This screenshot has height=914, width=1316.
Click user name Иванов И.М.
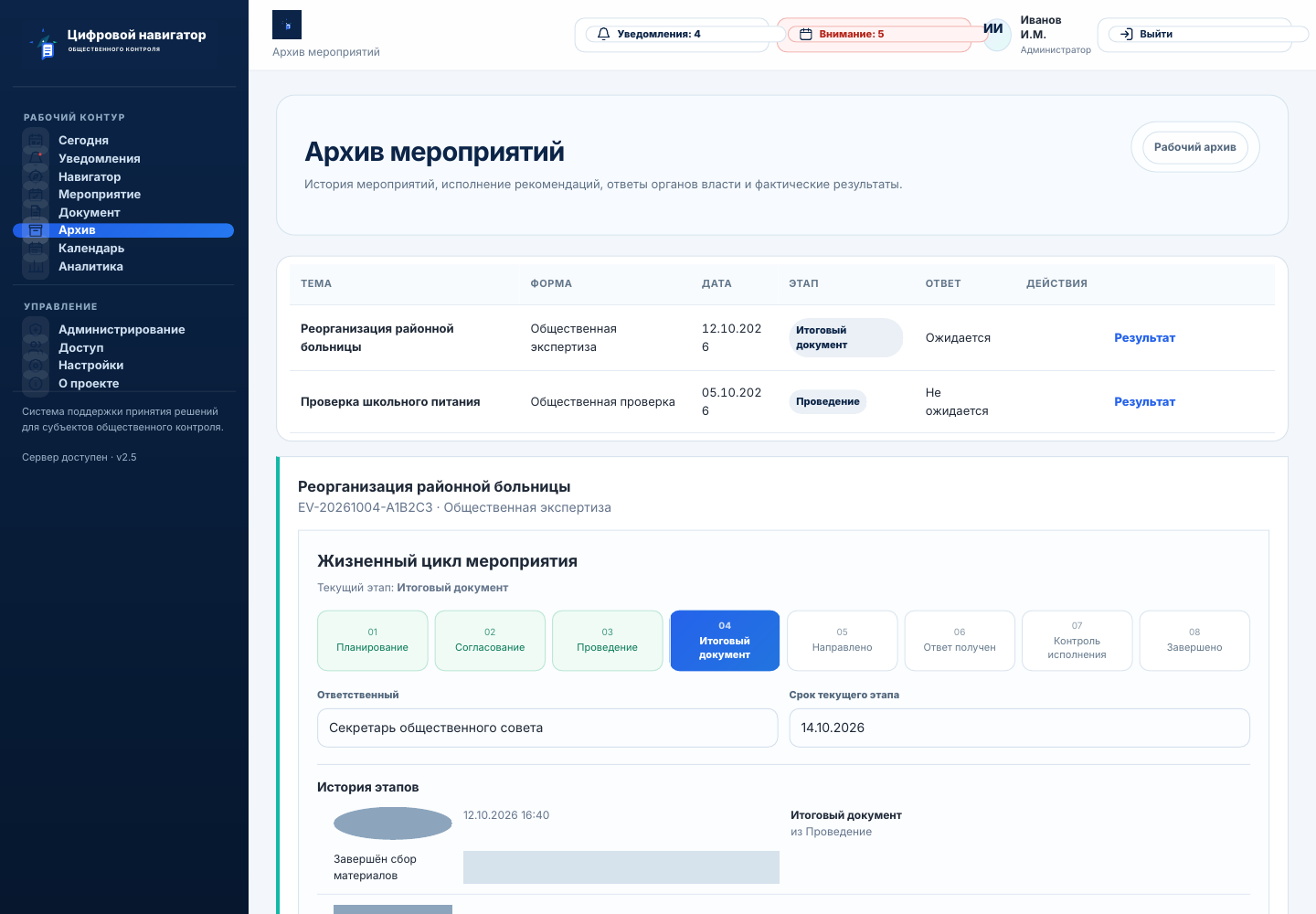click(1041, 27)
